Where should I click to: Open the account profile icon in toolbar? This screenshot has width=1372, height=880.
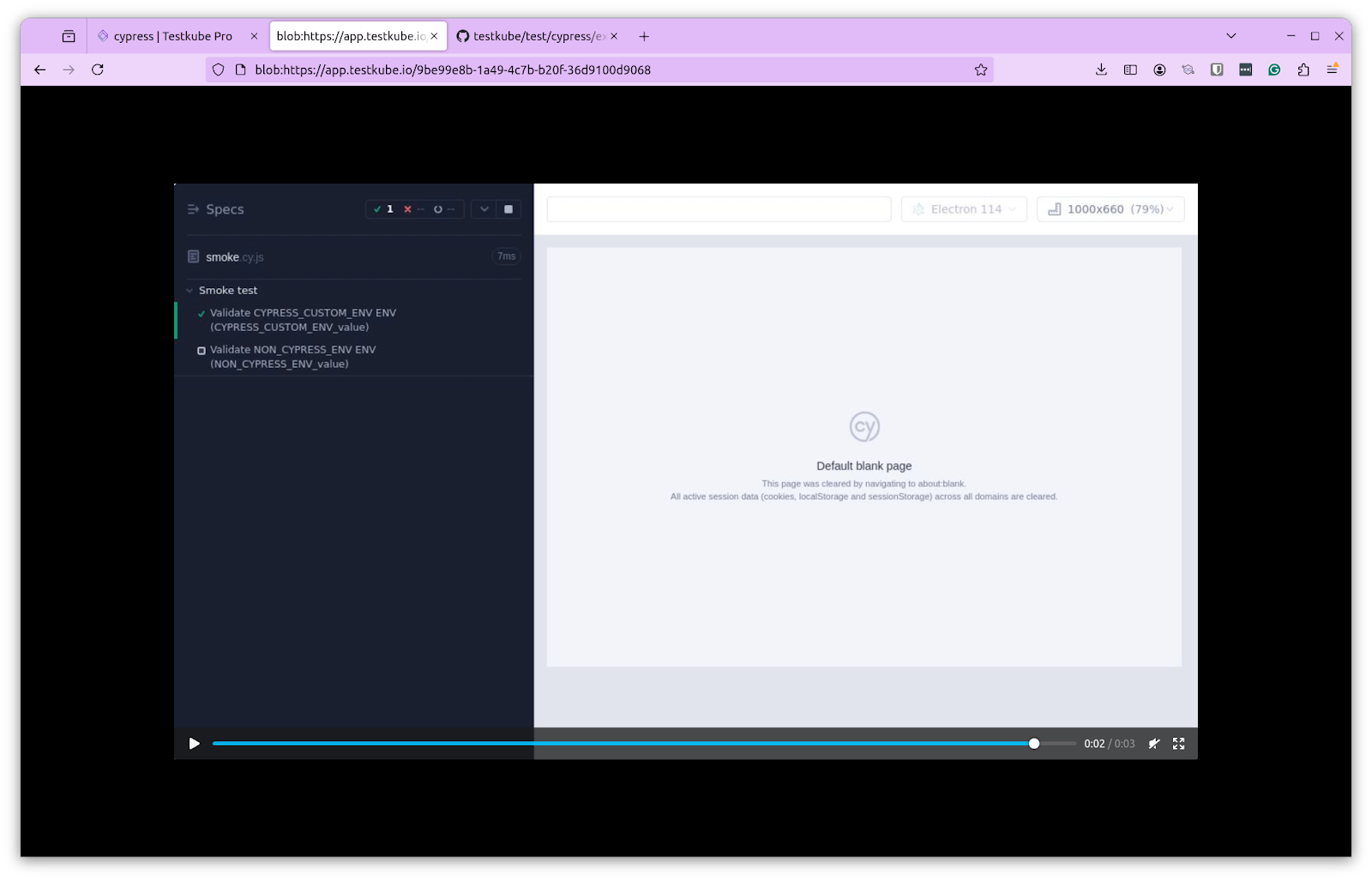point(1159,69)
